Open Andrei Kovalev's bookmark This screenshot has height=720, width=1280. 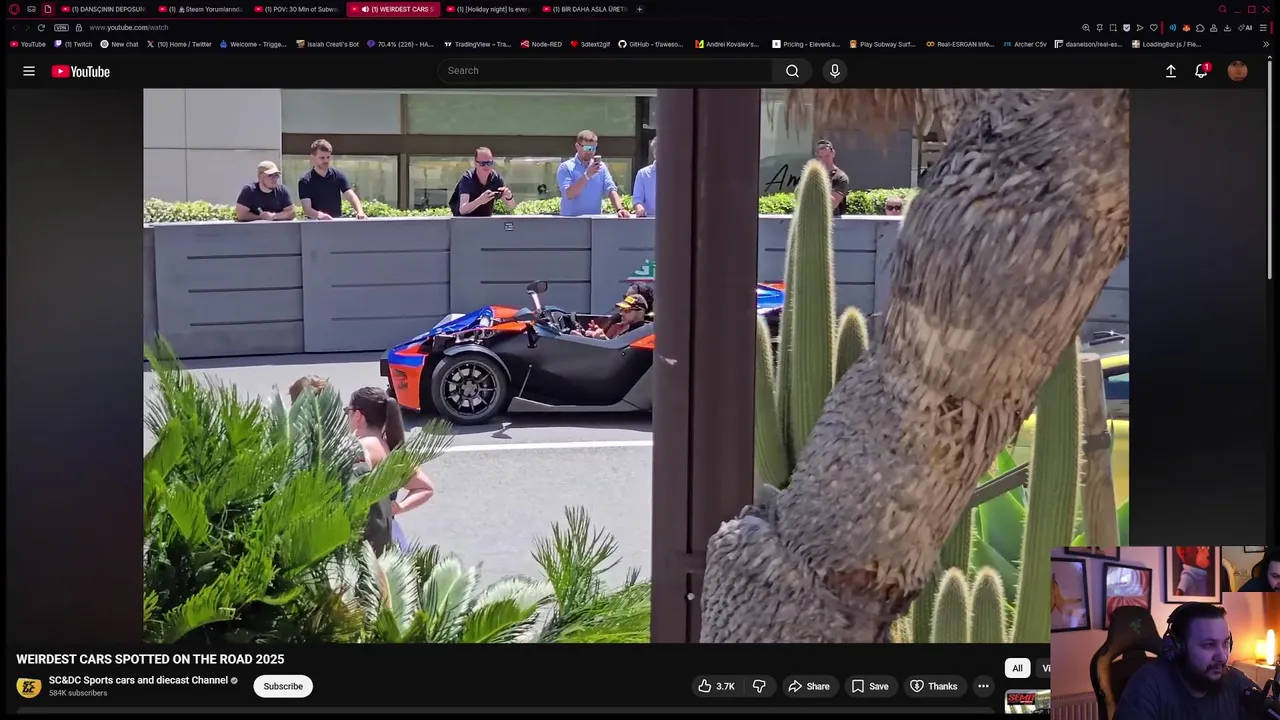point(727,44)
